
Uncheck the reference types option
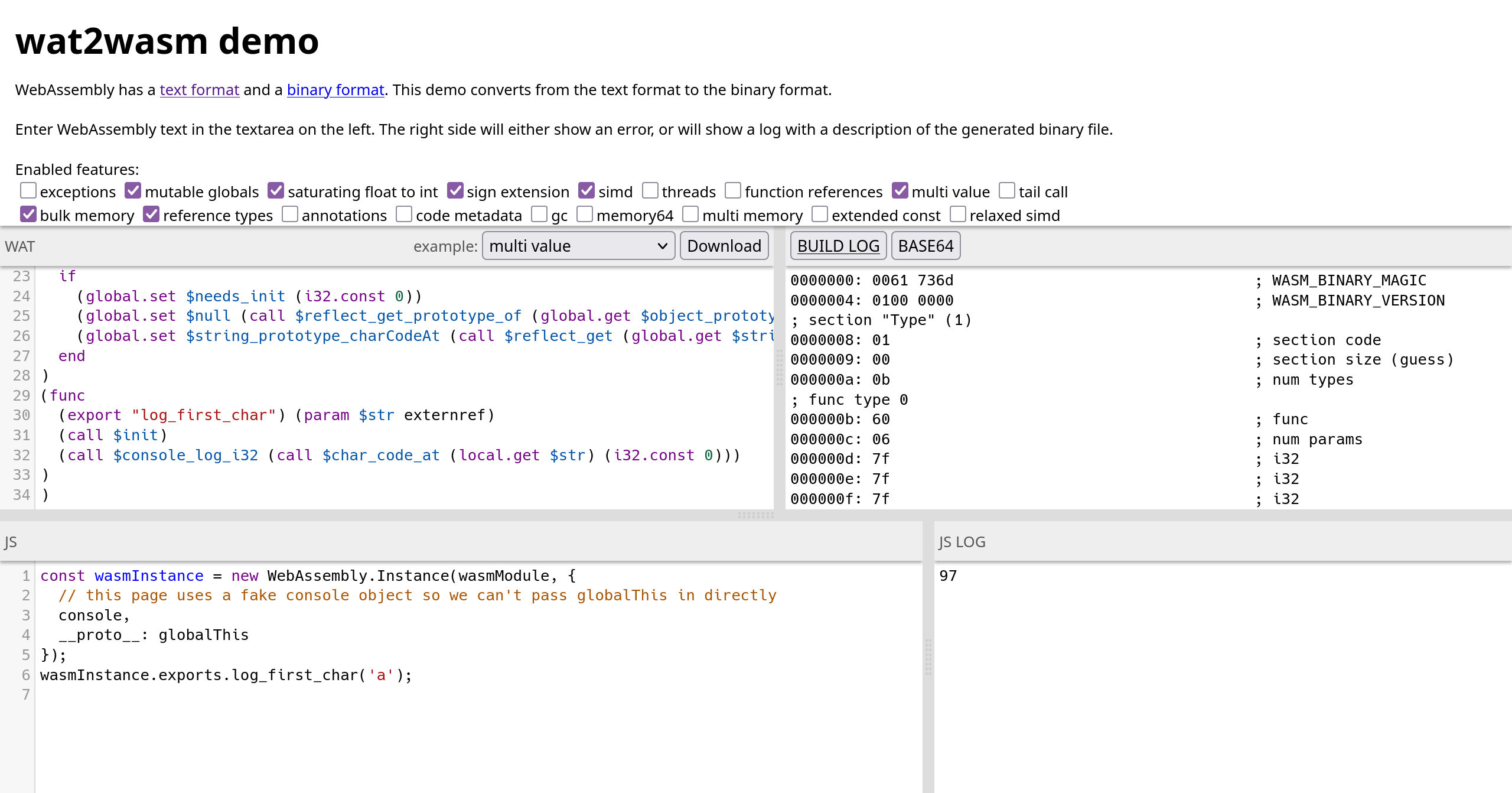151,214
